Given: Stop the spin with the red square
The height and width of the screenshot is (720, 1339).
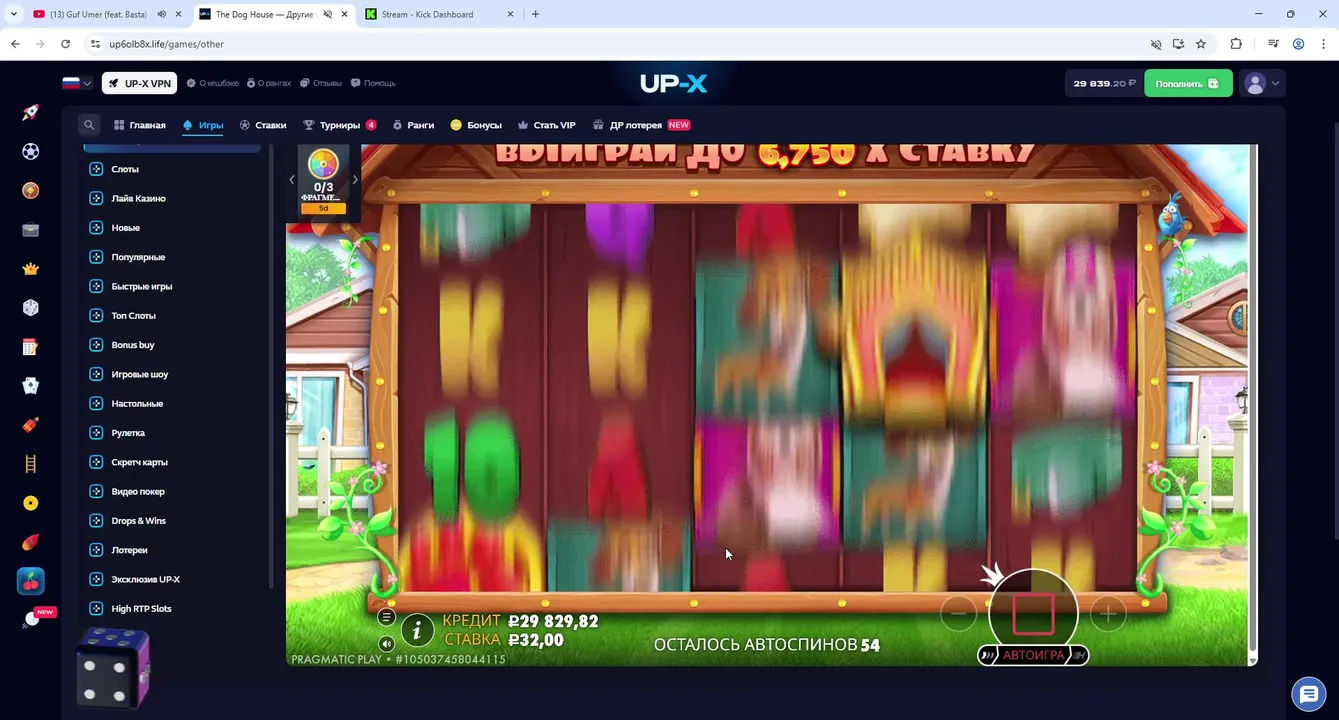Looking at the screenshot, I should [x=1033, y=613].
